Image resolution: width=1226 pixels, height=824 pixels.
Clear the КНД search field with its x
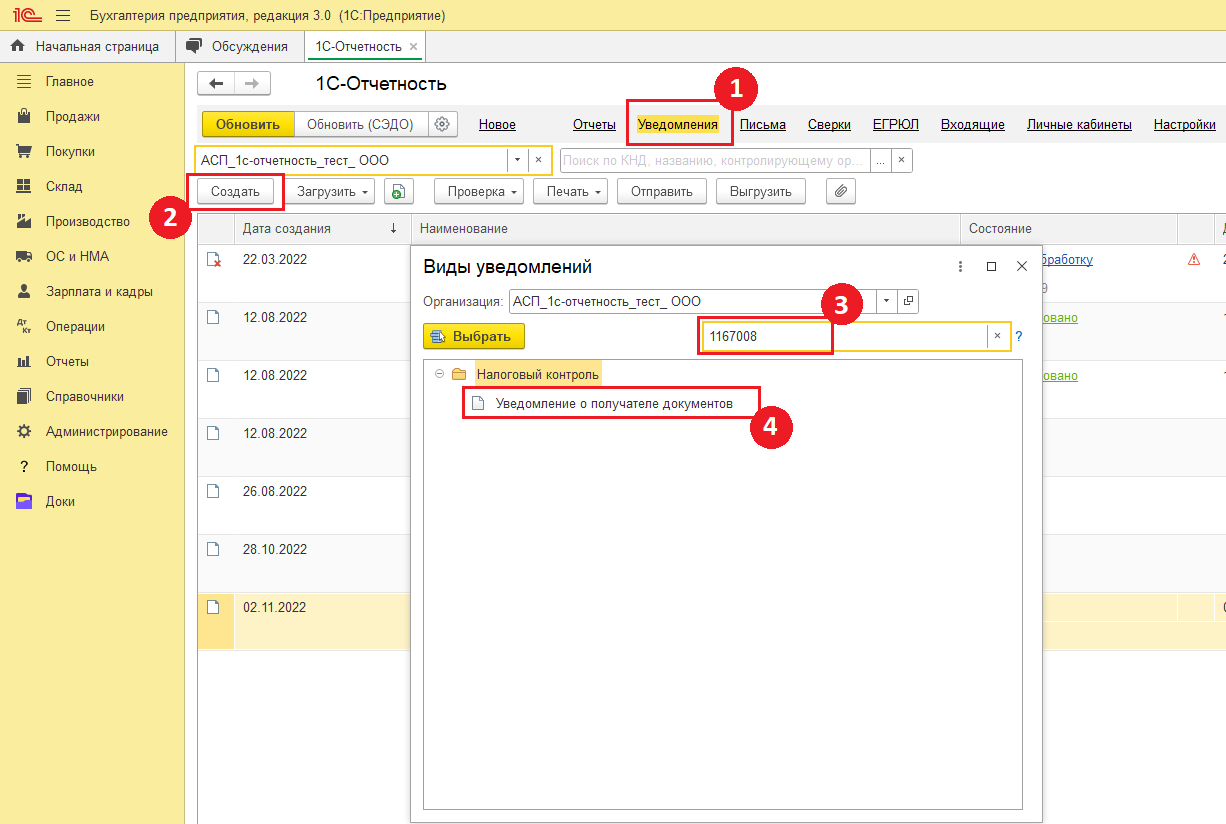(901, 160)
